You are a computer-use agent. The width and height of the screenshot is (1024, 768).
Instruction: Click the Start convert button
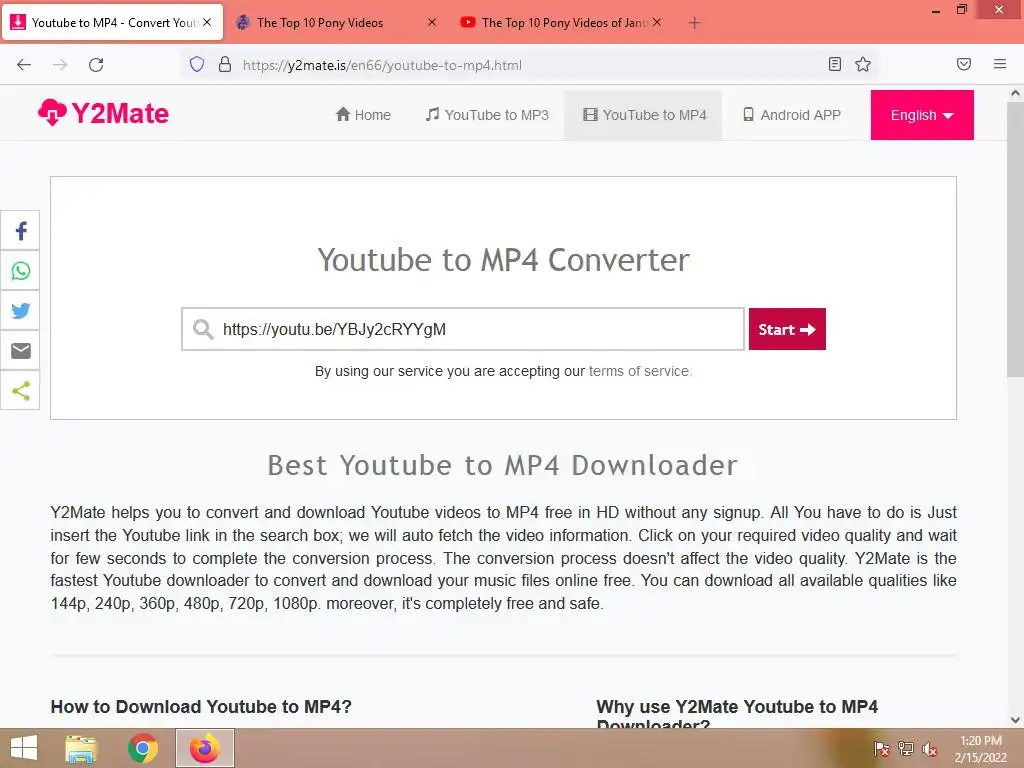pyautogui.click(x=787, y=329)
